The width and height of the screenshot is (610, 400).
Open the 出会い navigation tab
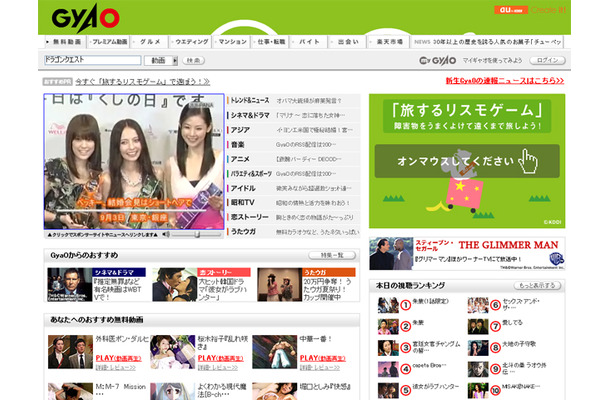[x=348, y=42]
